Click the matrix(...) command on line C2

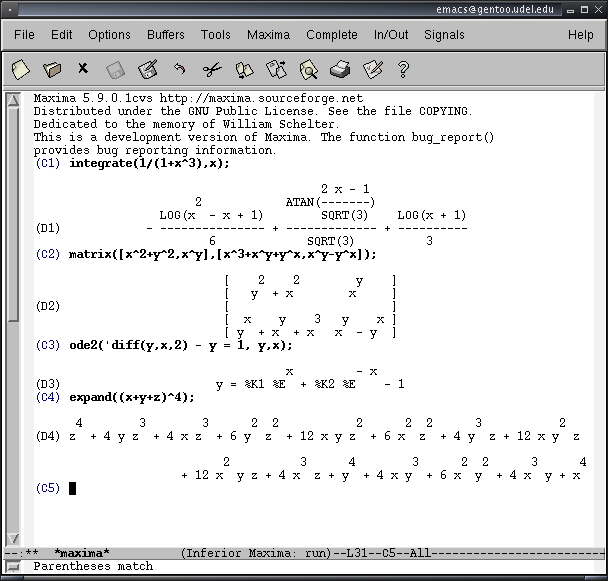pyautogui.click(x=223, y=254)
